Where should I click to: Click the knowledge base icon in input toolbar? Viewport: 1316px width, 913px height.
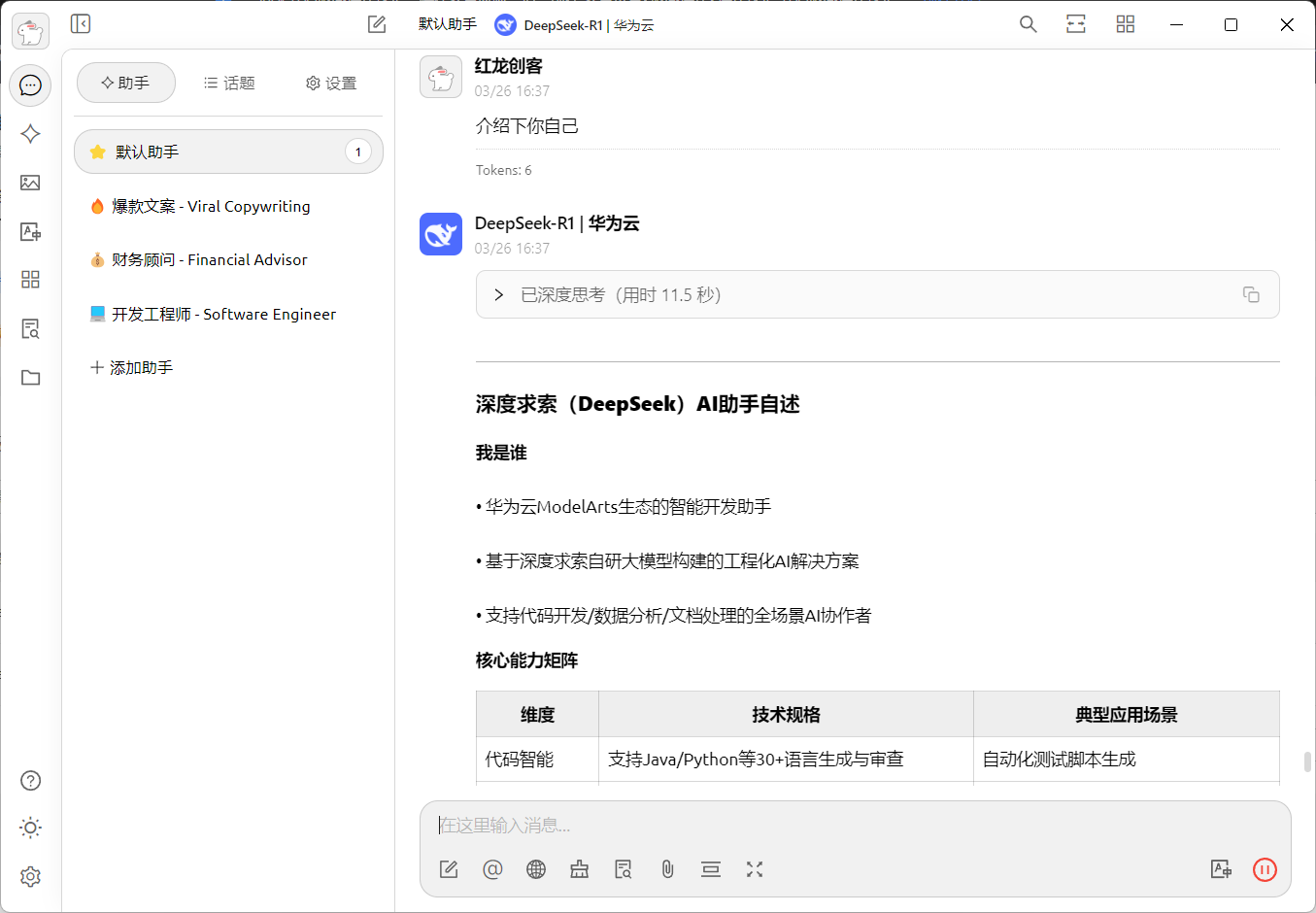(624, 869)
